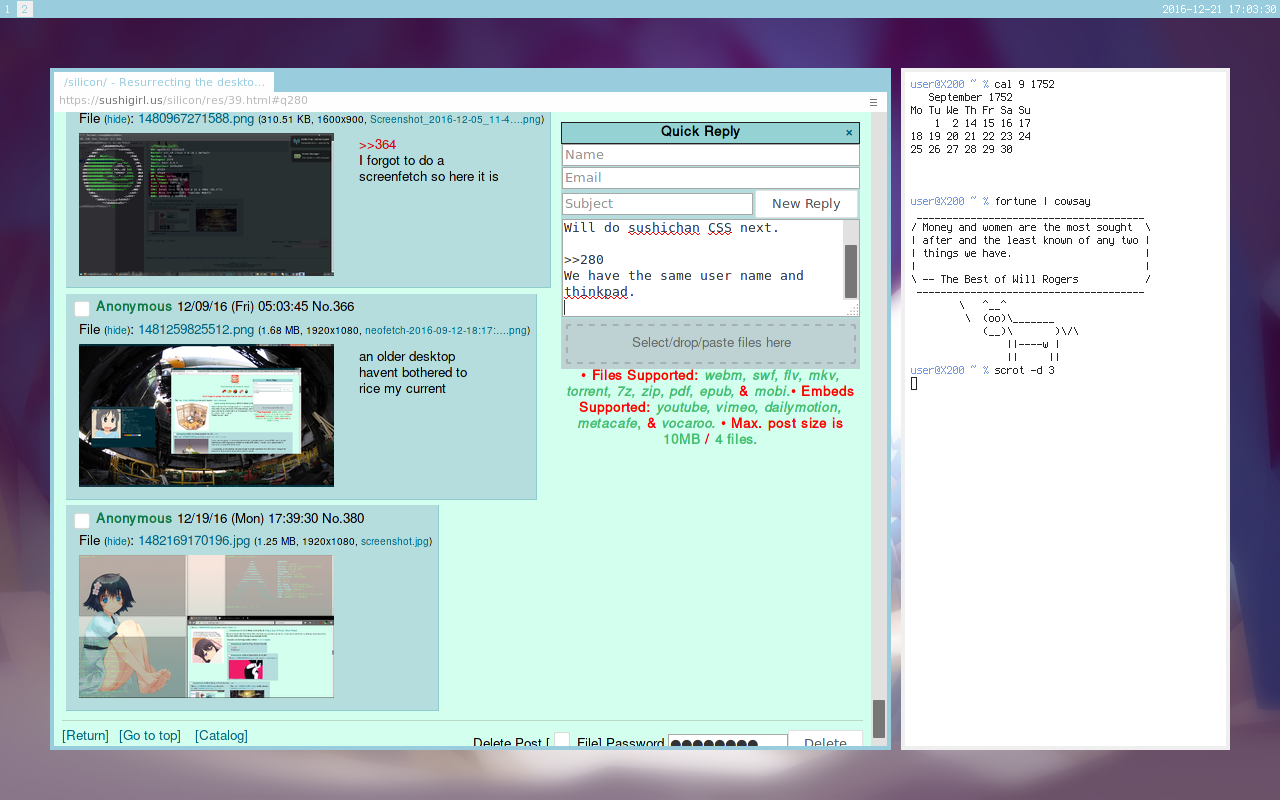The image size is (1280, 800).
Task: Tick the checkbox for post No.380
Action: pos(82,520)
